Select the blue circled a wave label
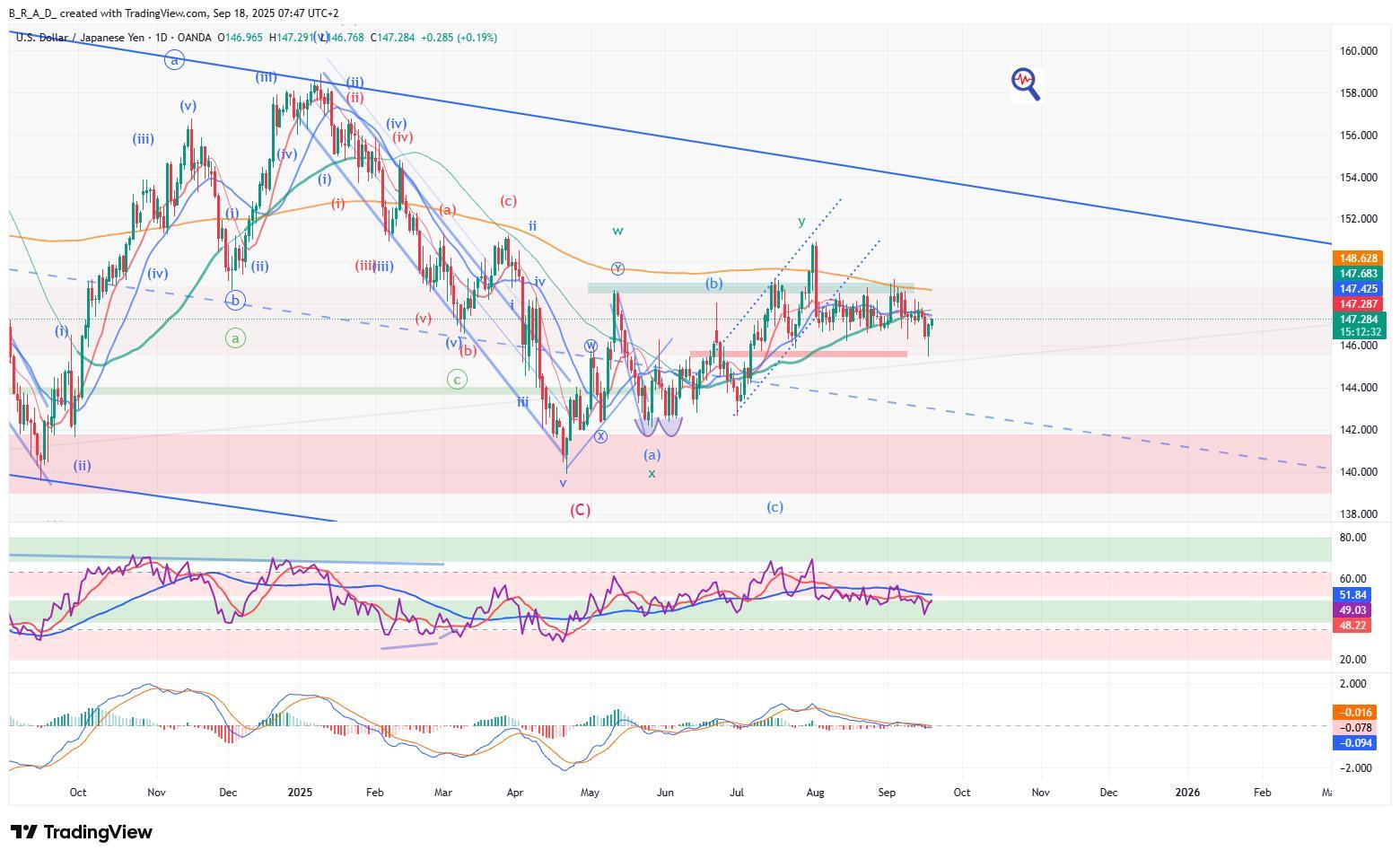The image size is (1400, 859). pos(175,60)
